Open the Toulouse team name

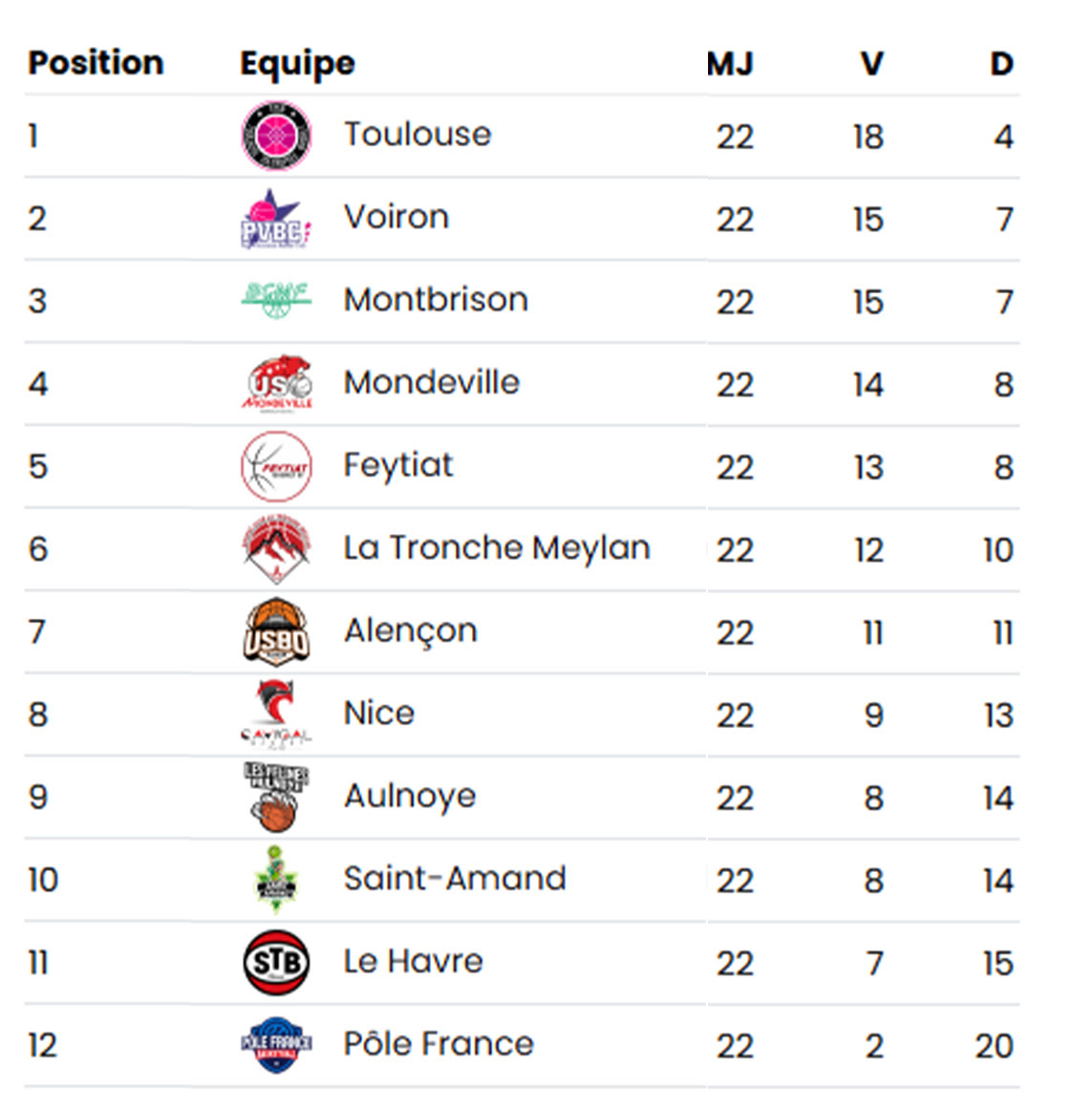[x=418, y=135]
